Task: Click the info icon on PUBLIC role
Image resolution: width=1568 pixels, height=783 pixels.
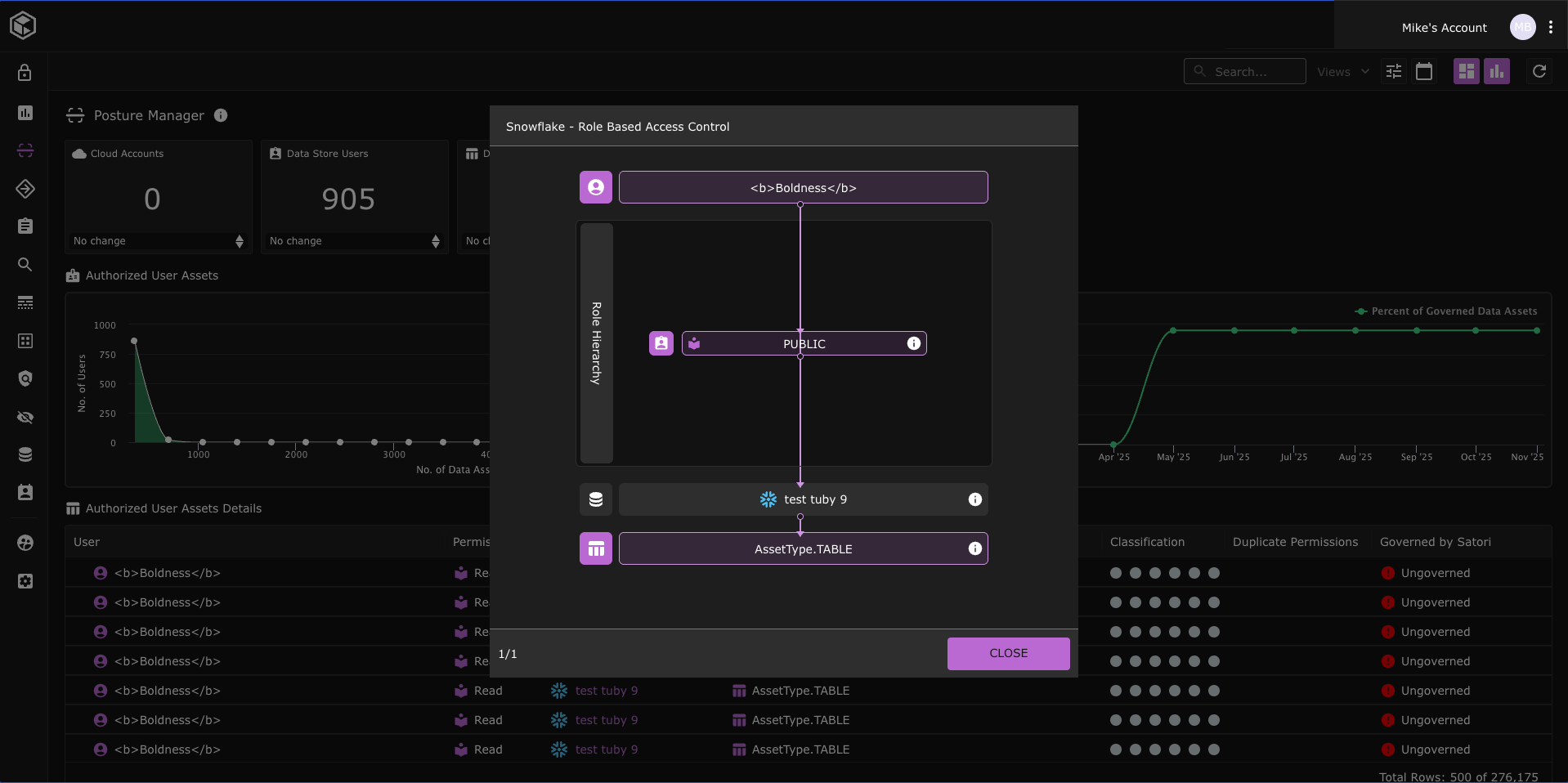Action: click(913, 343)
